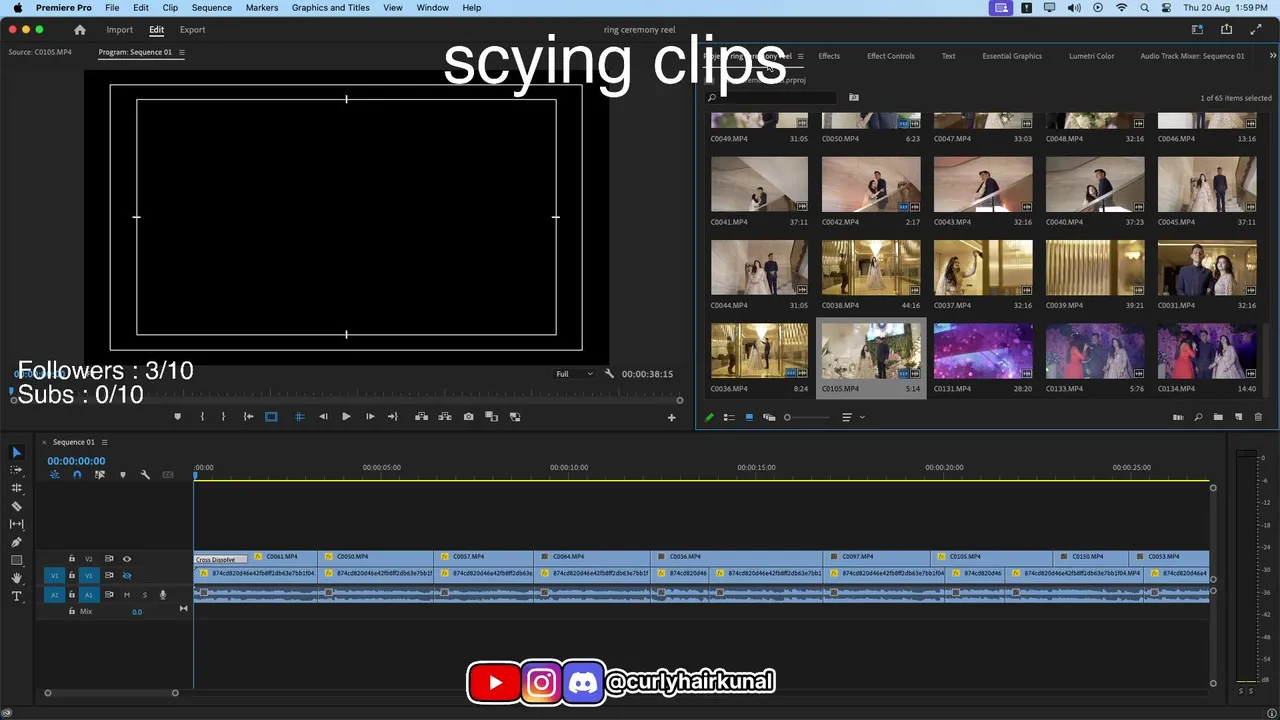Step forward one frame
The width and height of the screenshot is (1280, 720).
pos(370,417)
